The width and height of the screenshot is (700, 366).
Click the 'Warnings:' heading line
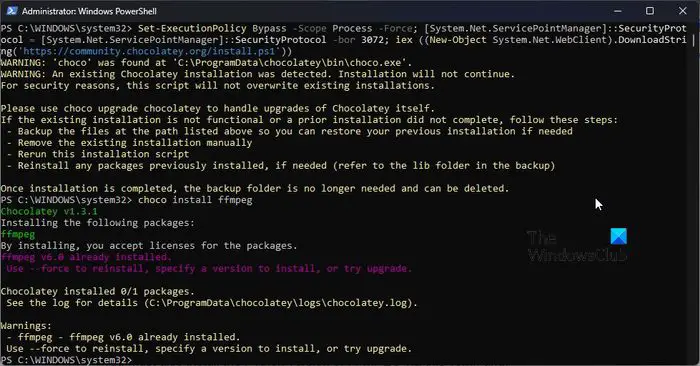click(26, 326)
